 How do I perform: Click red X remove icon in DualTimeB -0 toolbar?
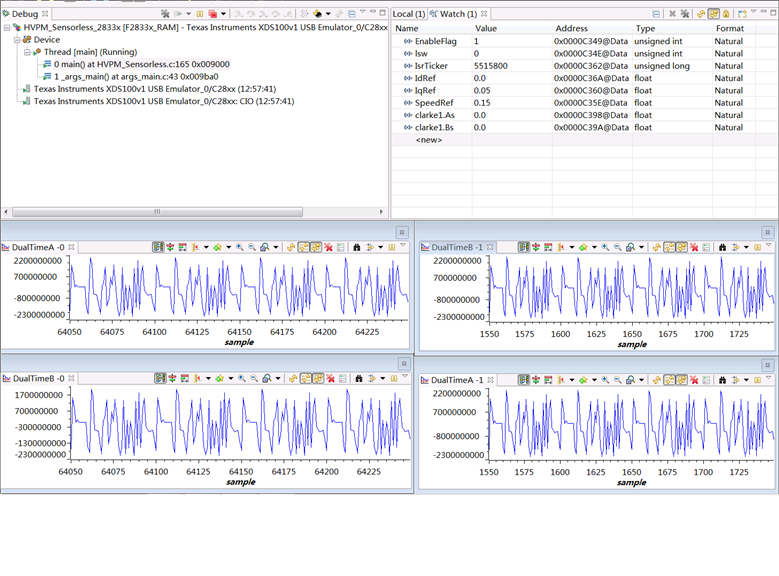(x=330, y=378)
